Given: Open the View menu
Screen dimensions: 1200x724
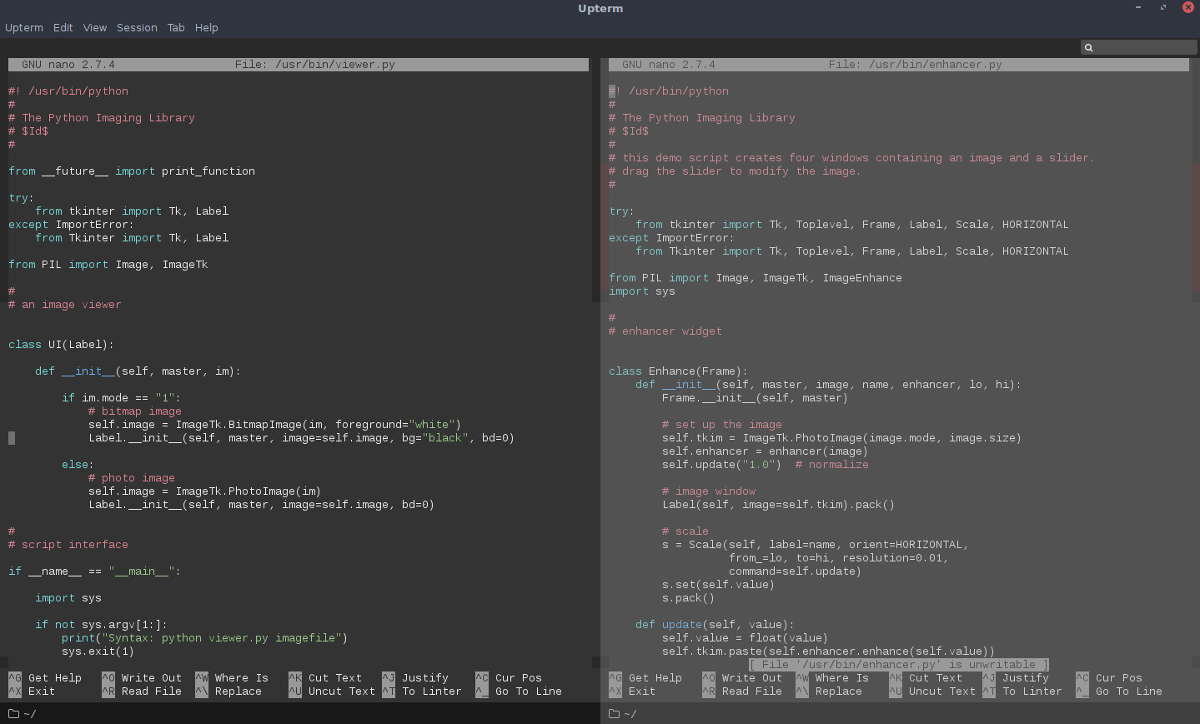Looking at the screenshot, I should (x=94, y=27).
